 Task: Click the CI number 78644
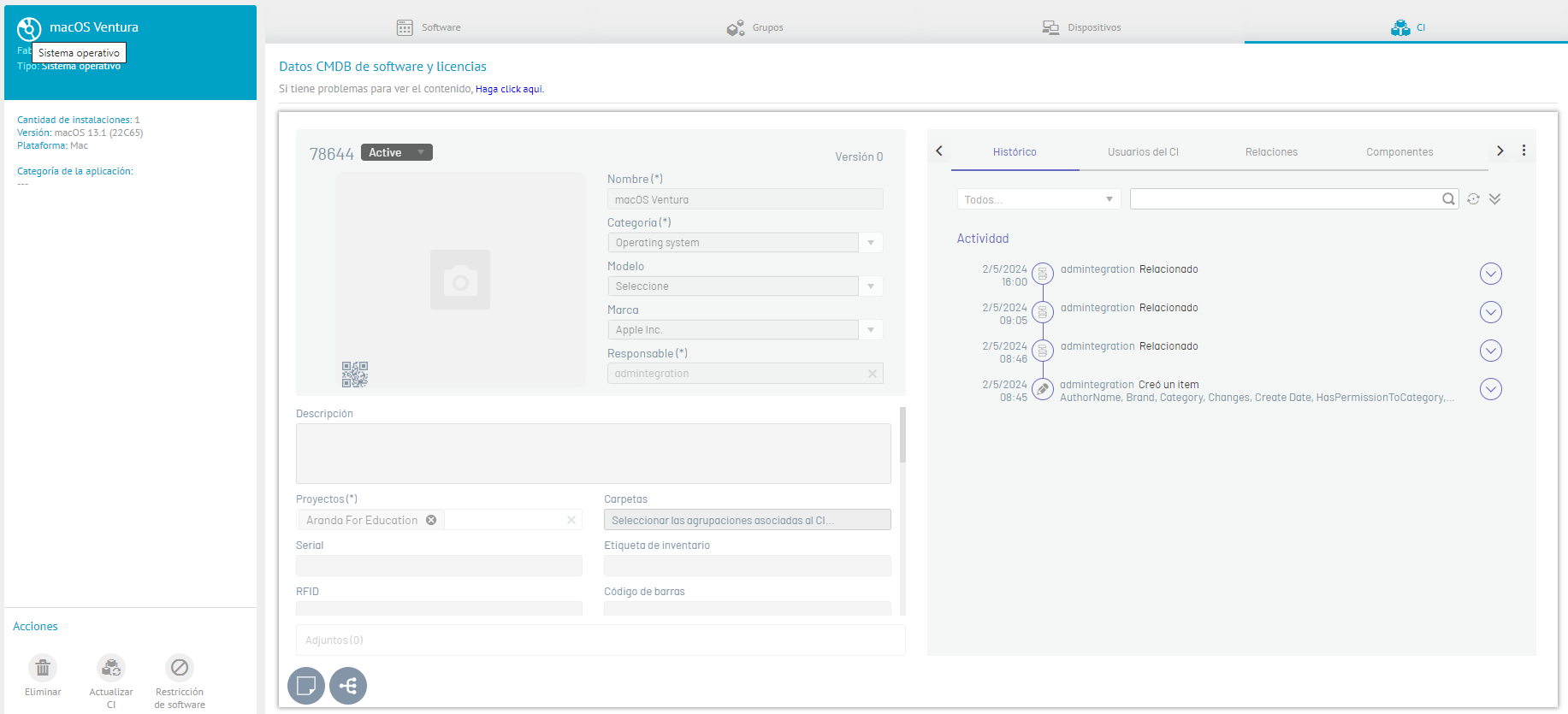click(x=332, y=154)
